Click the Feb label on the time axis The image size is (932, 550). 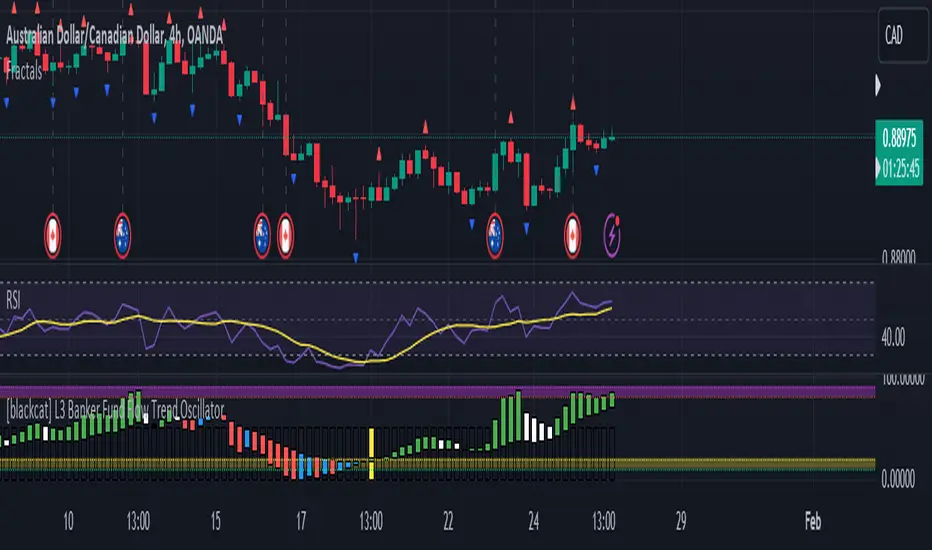coord(813,521)
